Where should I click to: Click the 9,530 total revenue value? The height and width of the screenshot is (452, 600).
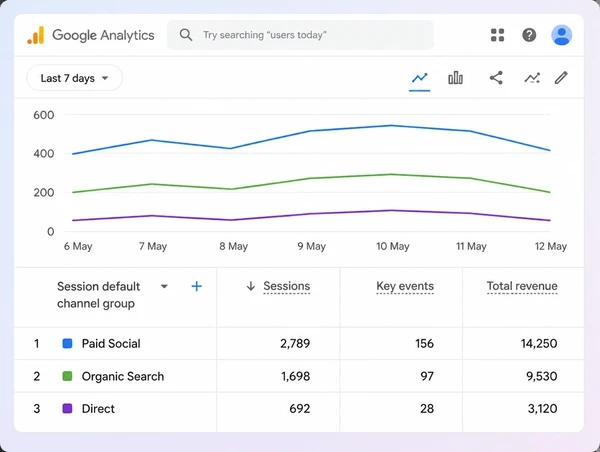point(542,376)
